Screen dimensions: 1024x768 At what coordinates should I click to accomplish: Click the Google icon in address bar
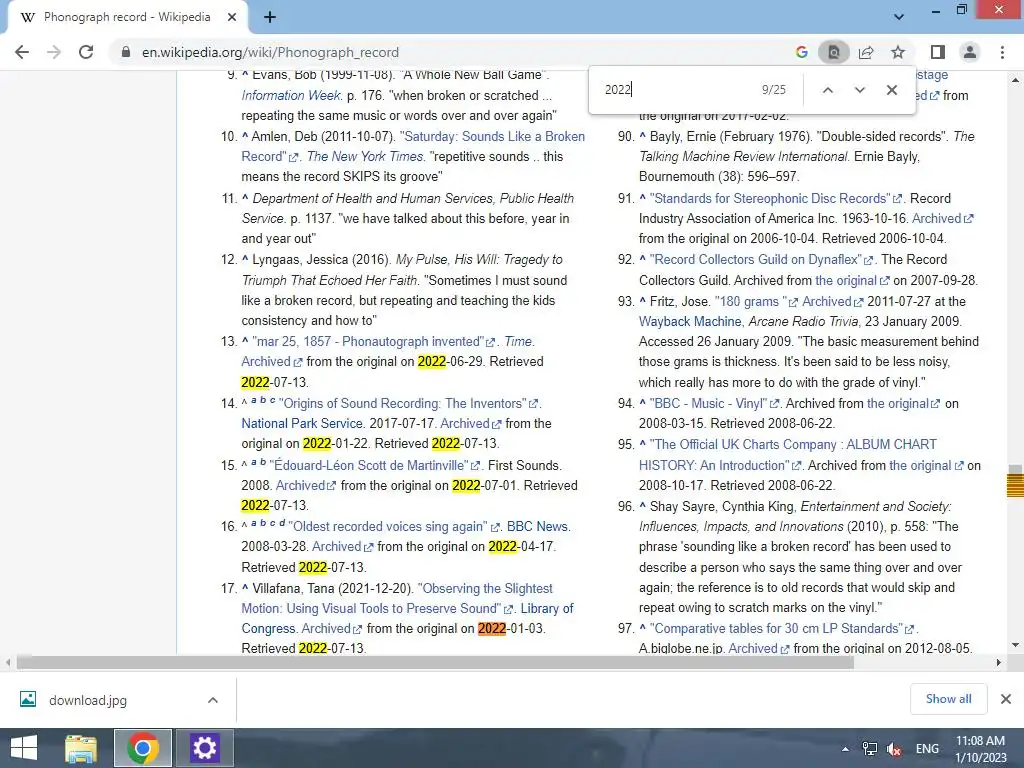click(801, 52)
